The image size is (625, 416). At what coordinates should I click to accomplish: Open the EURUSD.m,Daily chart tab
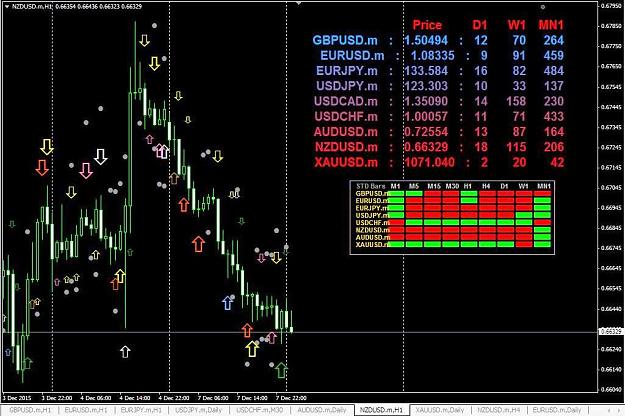tap(556, 410)
